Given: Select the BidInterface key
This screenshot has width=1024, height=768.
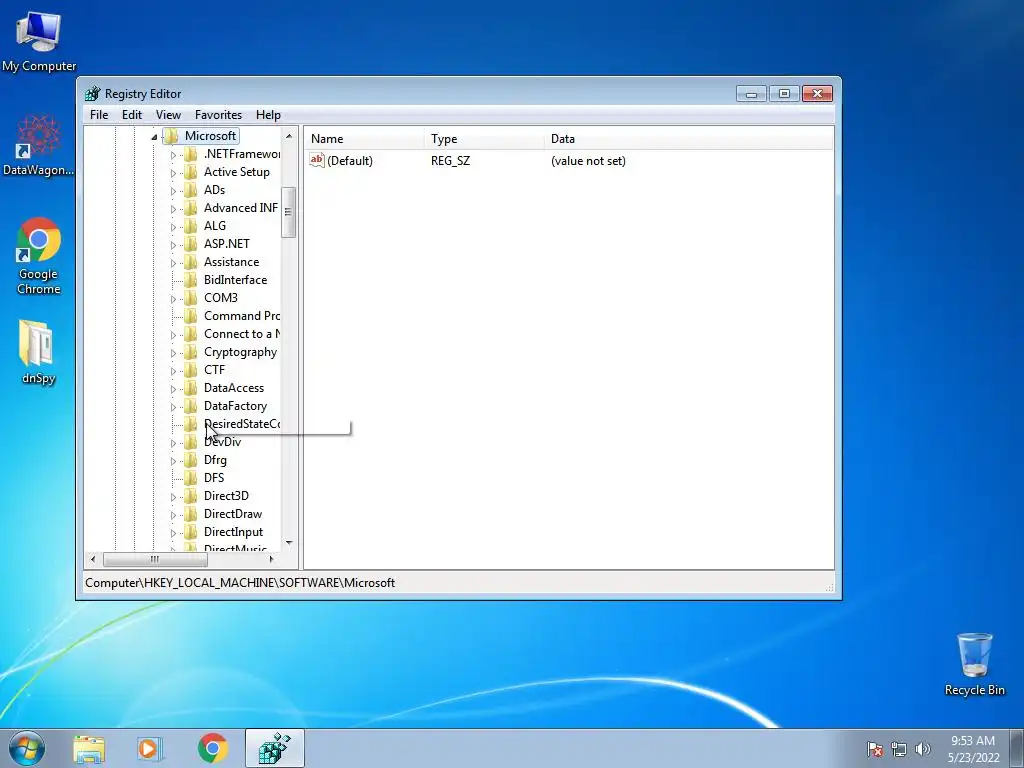Looking at the screenshot, I should [235, 280].
